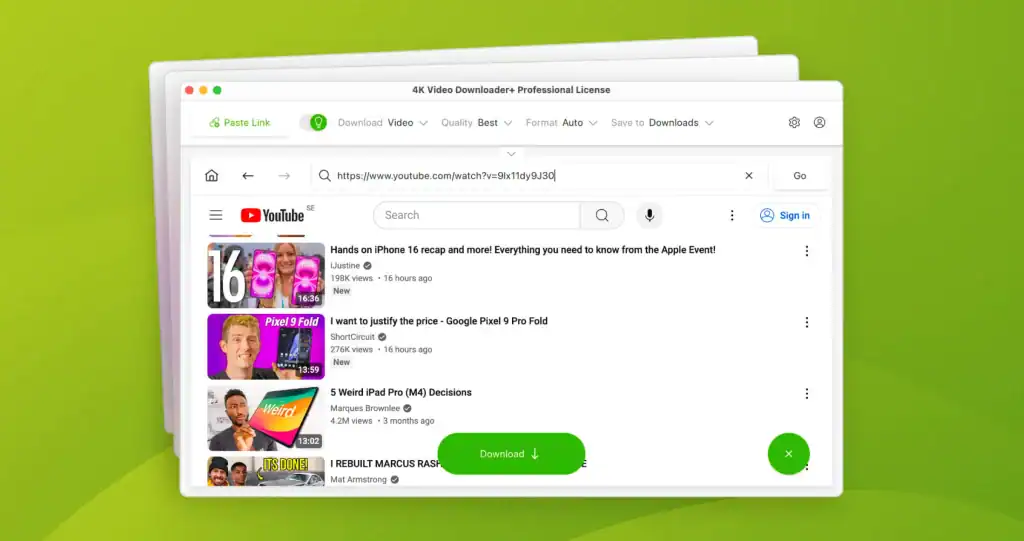The width and height of the screenshot is (1024, 541).
Task: Open the Mat Armstrong channel link
Action: (359, 480)
